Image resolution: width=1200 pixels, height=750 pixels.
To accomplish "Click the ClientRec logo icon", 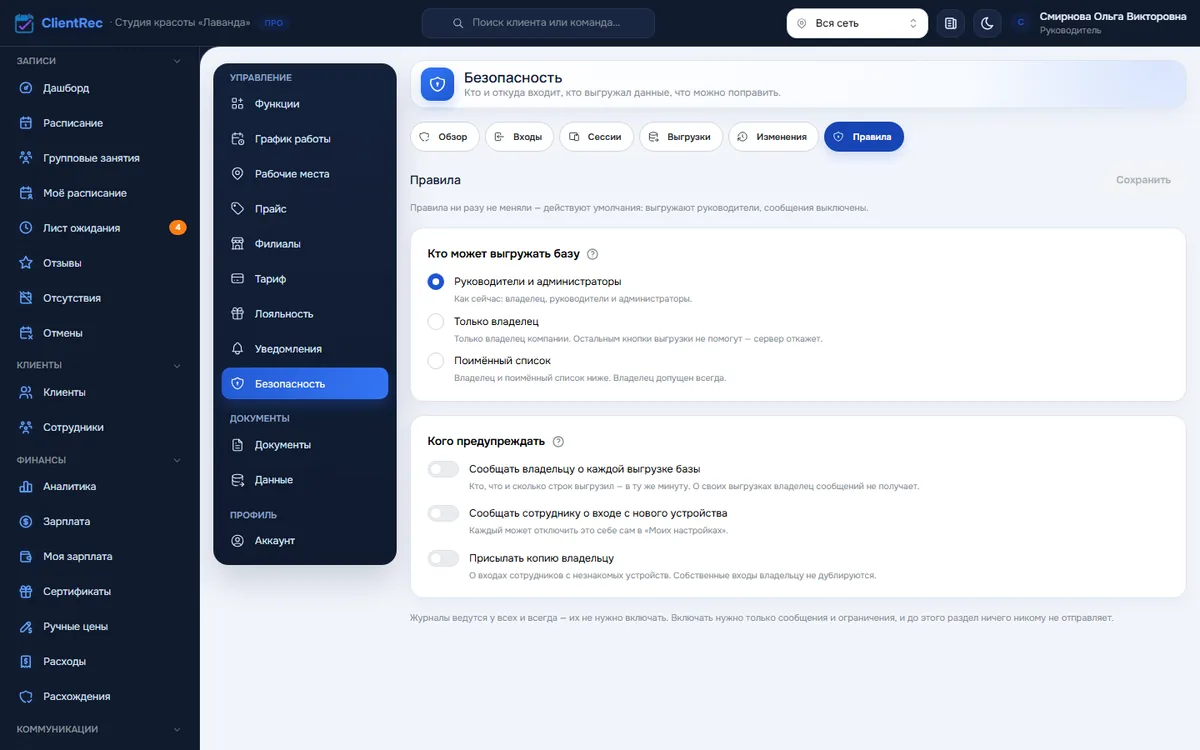I will pos(24,23).
